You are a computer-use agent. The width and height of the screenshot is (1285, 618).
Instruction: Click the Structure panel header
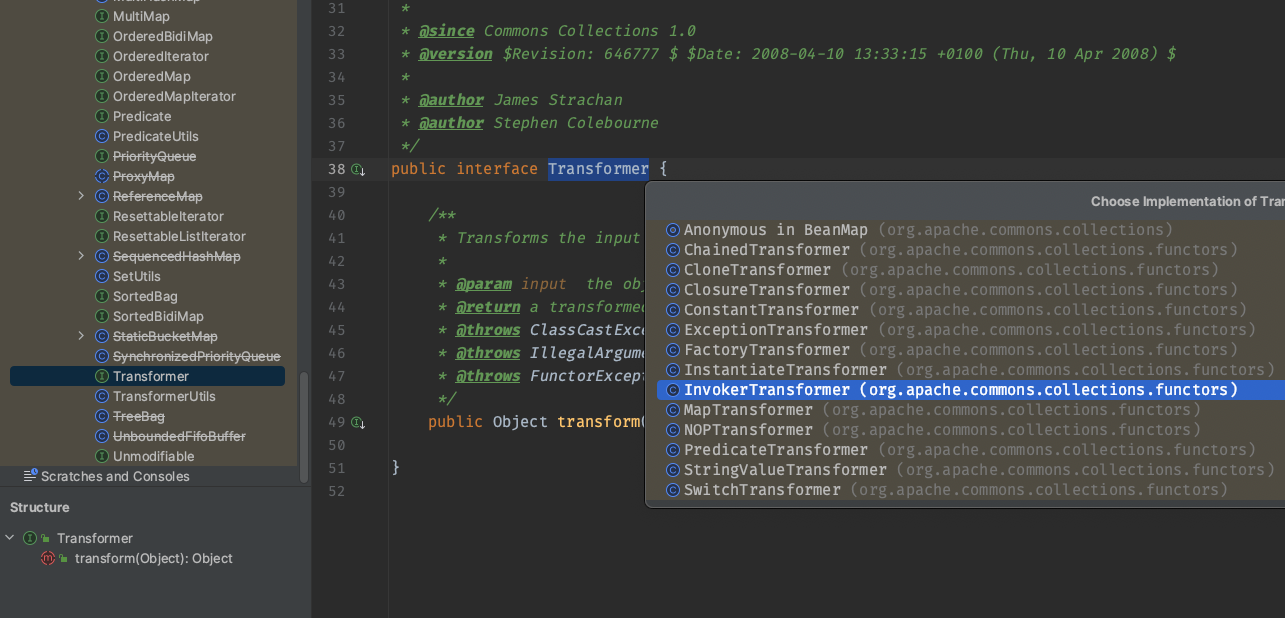click(40, 507)
